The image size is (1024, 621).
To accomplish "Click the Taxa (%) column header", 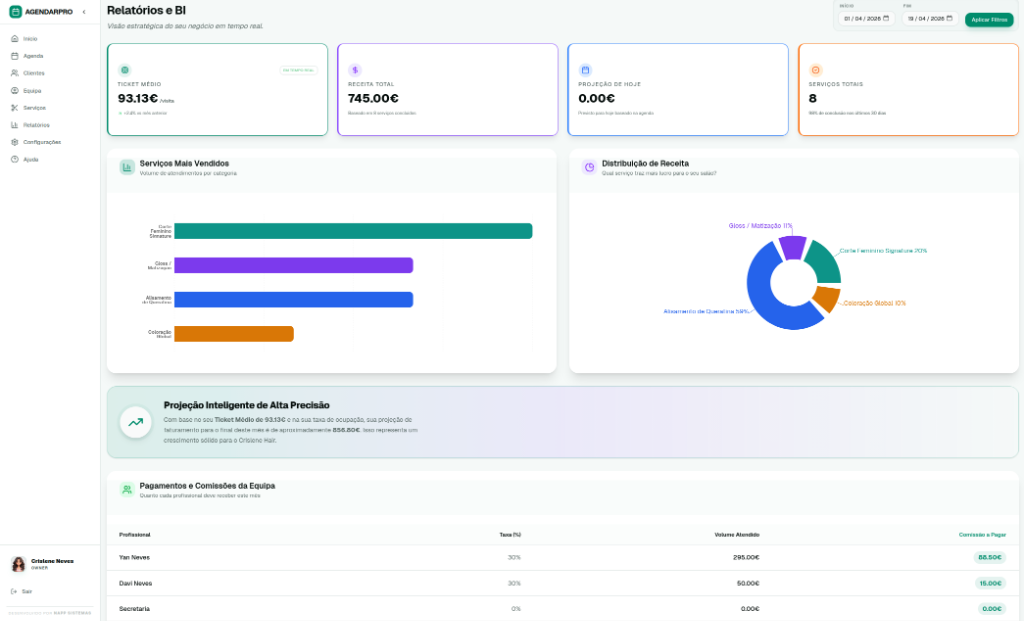I will 510,535.
